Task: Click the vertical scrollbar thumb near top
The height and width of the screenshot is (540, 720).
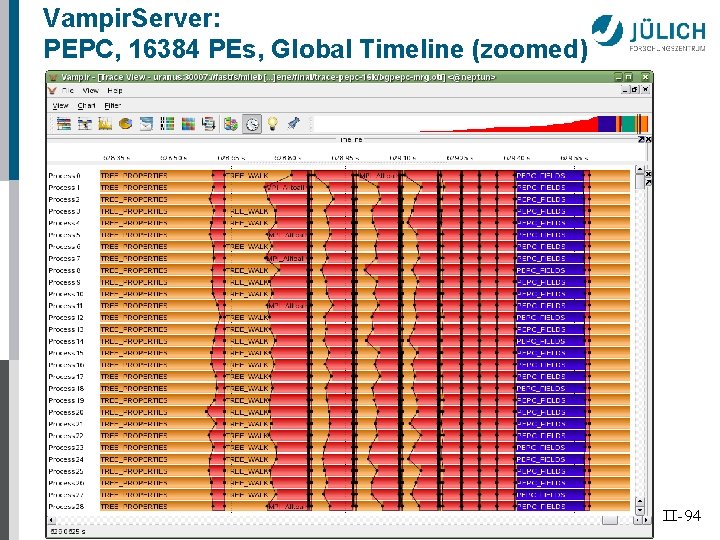Action: pos(640,181)
